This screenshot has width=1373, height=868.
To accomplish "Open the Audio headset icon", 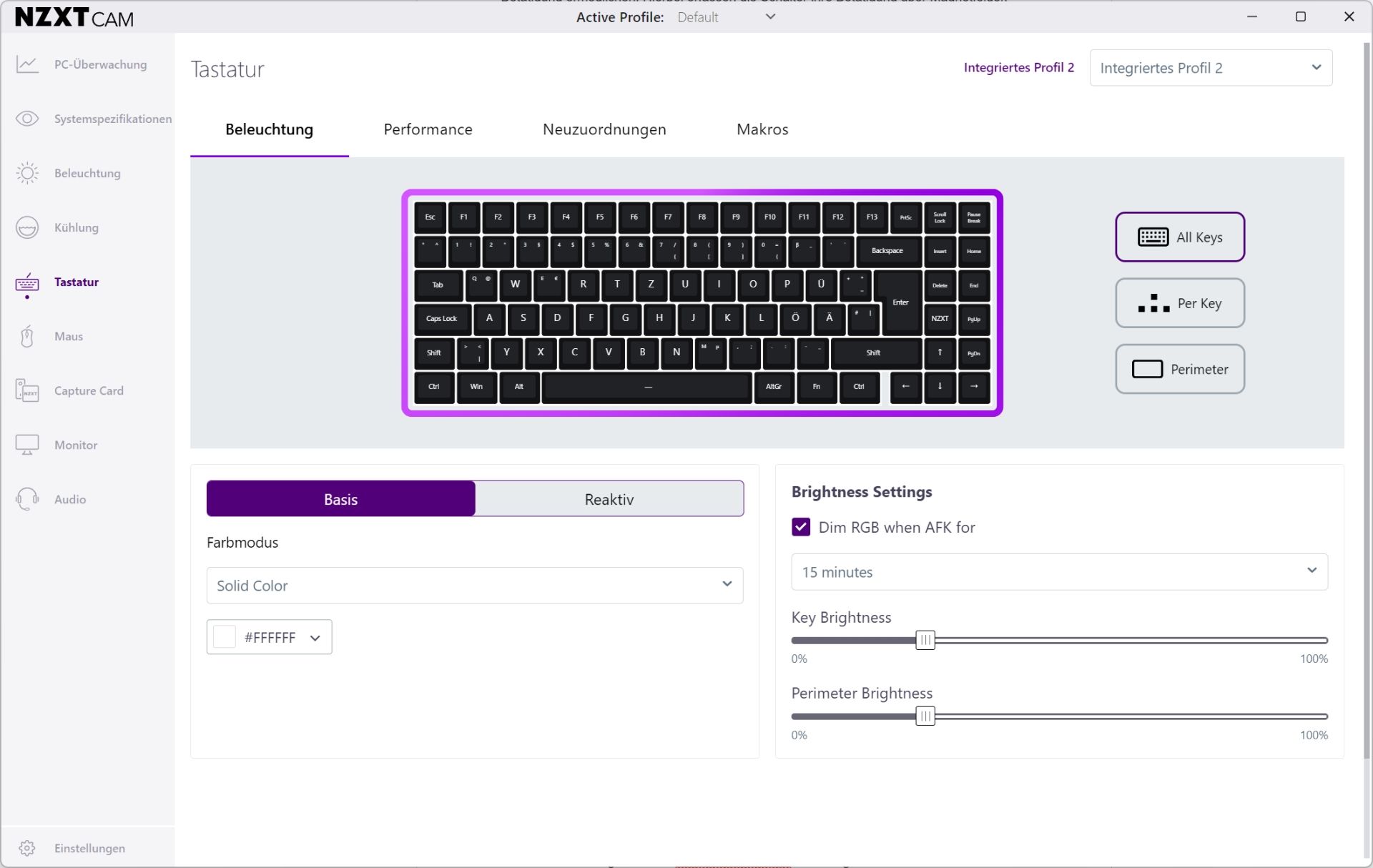I will (27, 499).
